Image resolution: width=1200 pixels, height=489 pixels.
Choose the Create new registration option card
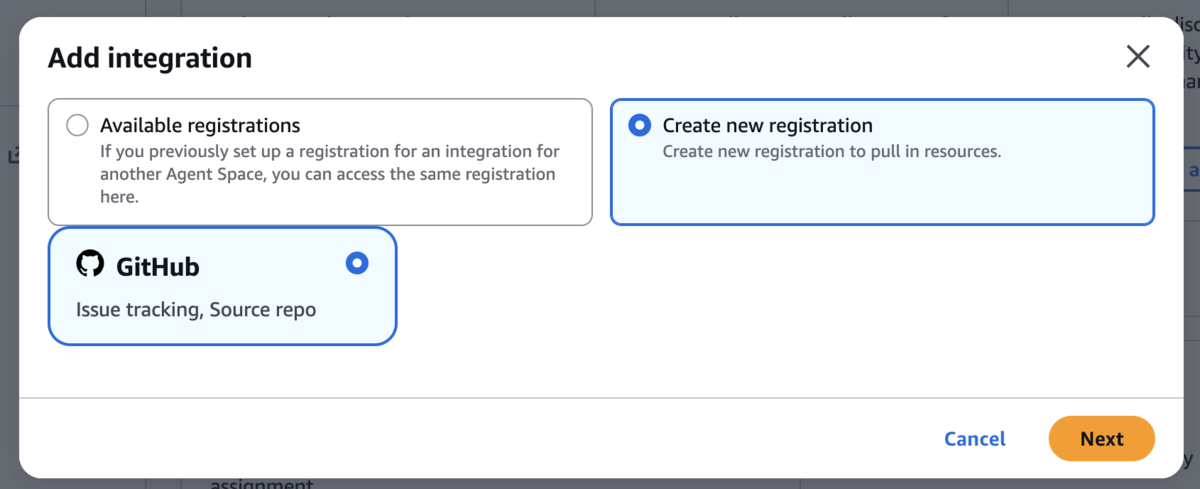[x=882, y=162]
